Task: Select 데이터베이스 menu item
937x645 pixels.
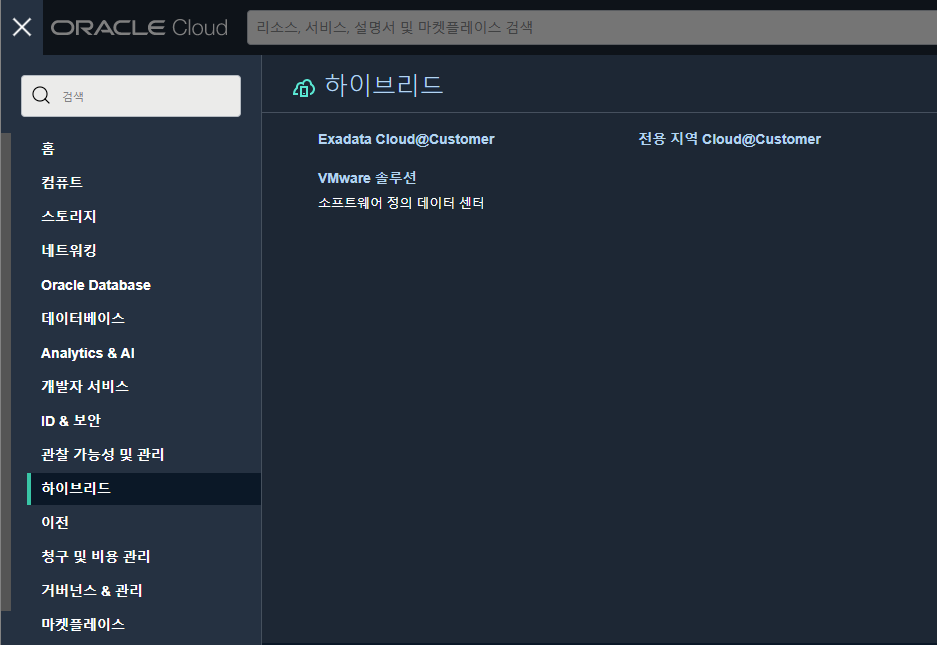Action: (82, 319)
